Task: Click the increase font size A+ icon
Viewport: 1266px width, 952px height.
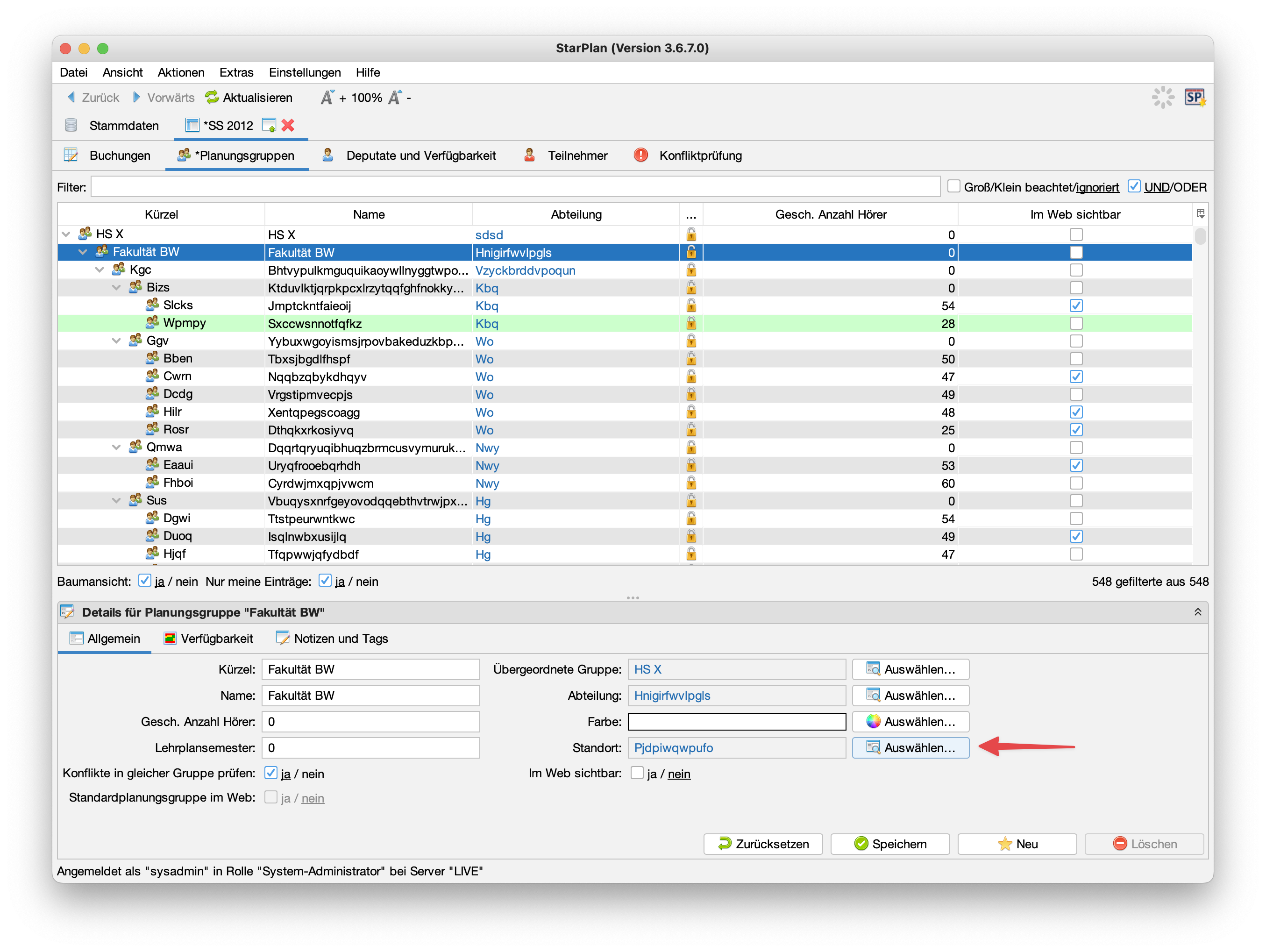Action: tap(327, 97)
